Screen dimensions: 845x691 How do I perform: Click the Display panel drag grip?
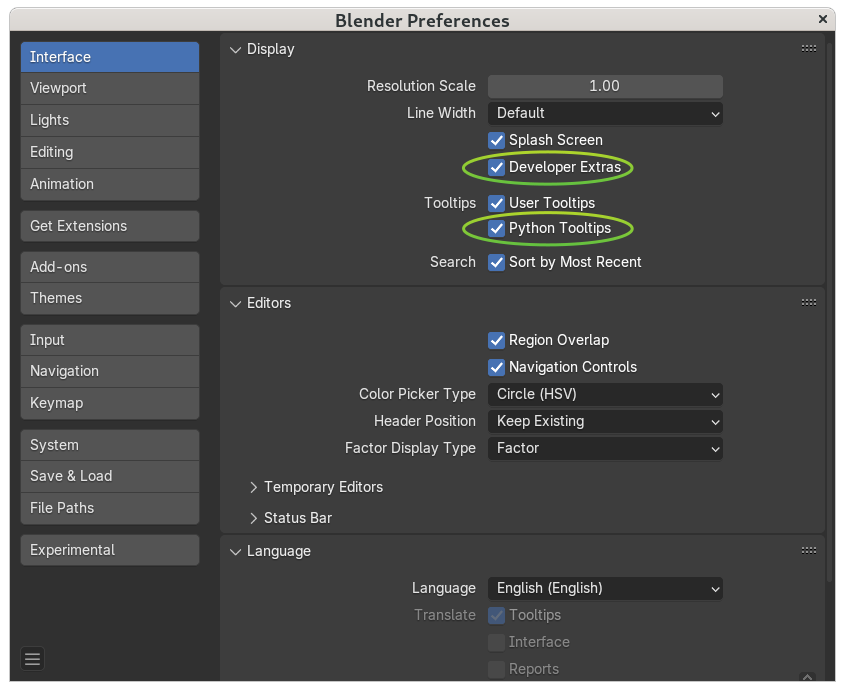coord(808,49)
